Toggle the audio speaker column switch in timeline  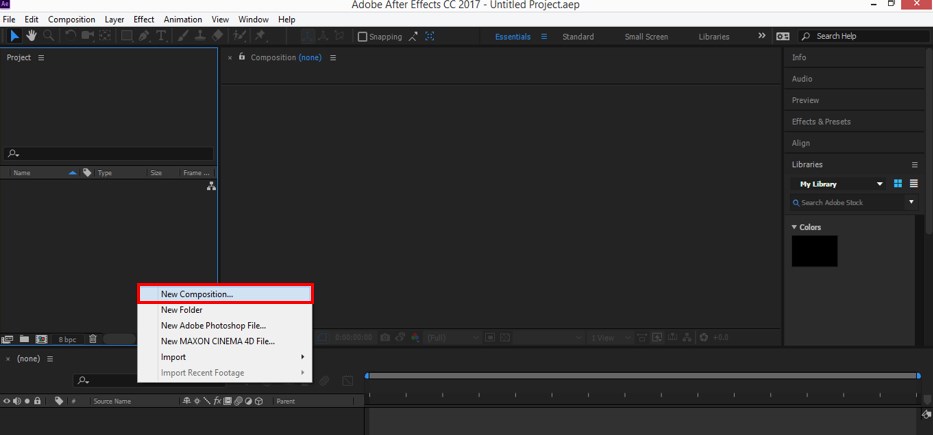click(x=17, y=401)
